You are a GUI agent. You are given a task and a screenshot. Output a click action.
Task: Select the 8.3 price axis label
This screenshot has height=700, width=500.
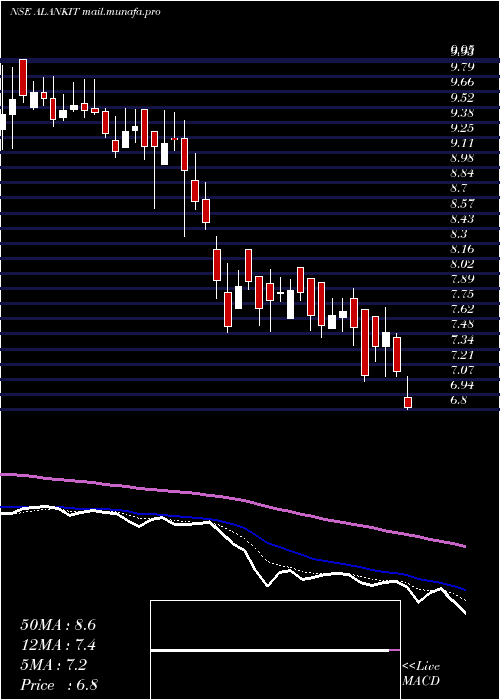459,234
